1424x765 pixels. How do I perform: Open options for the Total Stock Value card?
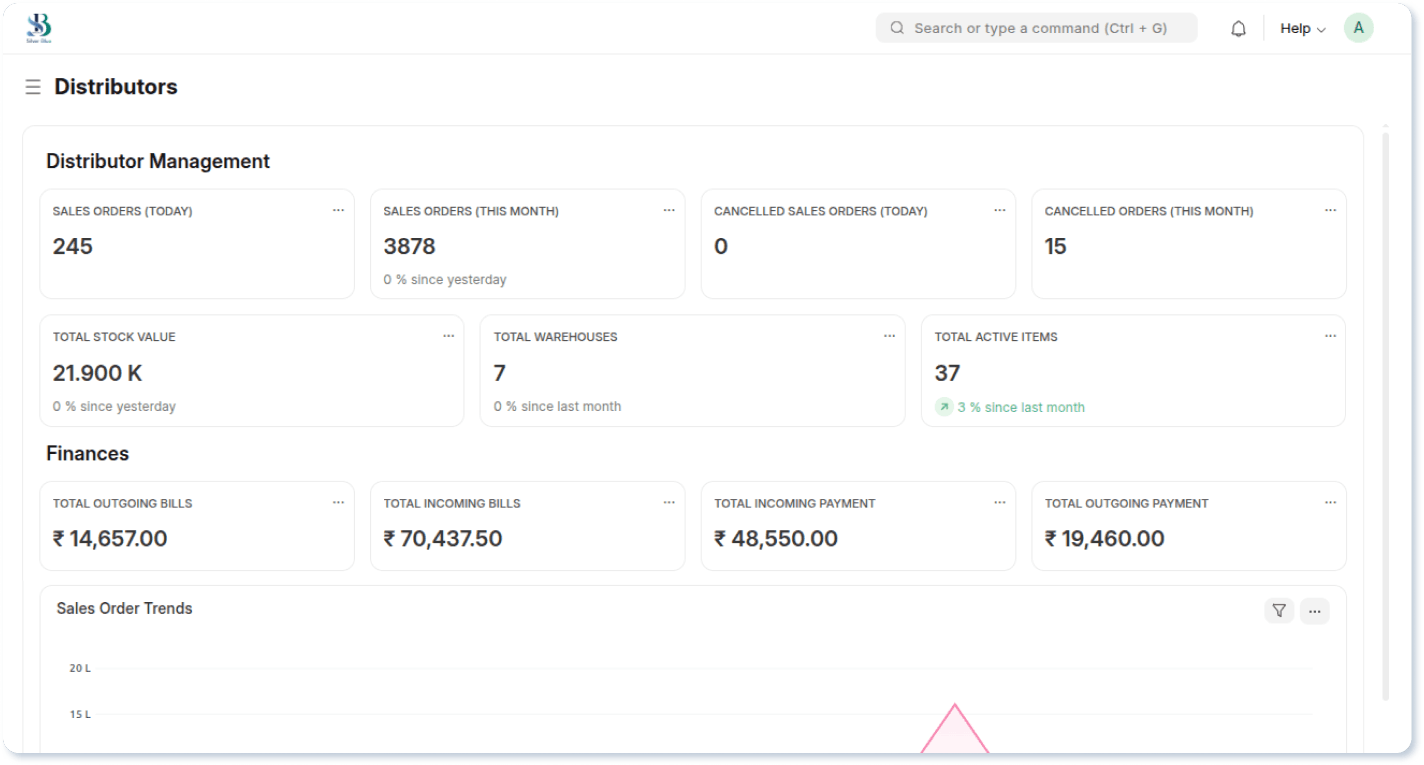[x=448, y=336]
